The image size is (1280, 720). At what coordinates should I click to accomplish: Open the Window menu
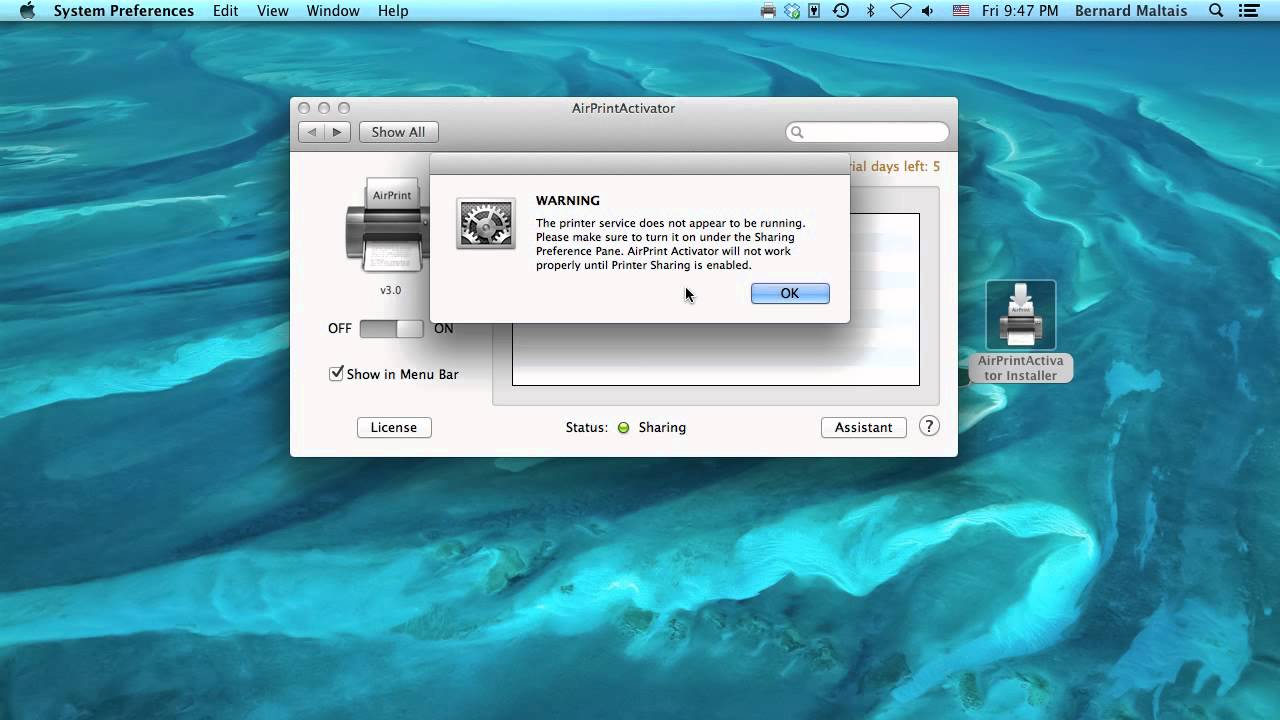pos(333,11)
